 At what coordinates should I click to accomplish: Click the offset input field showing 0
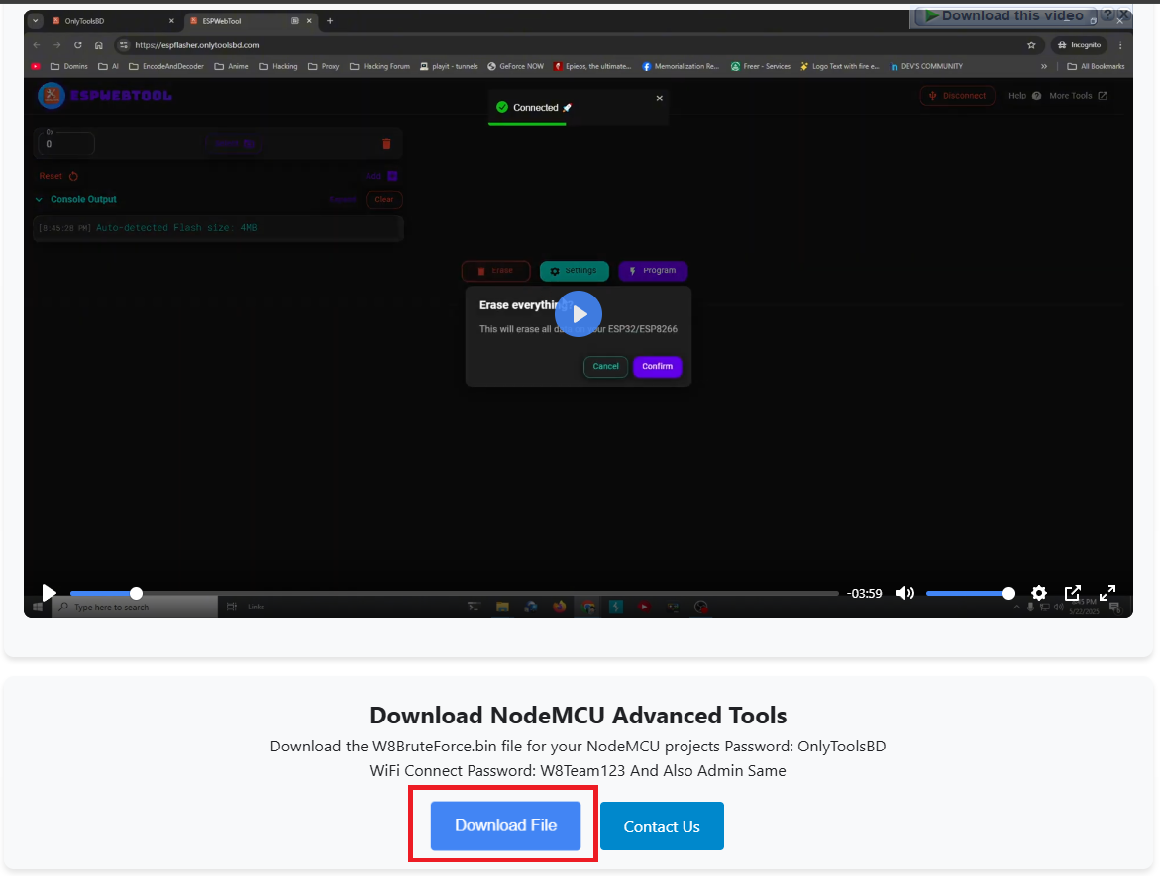(66, 144)
